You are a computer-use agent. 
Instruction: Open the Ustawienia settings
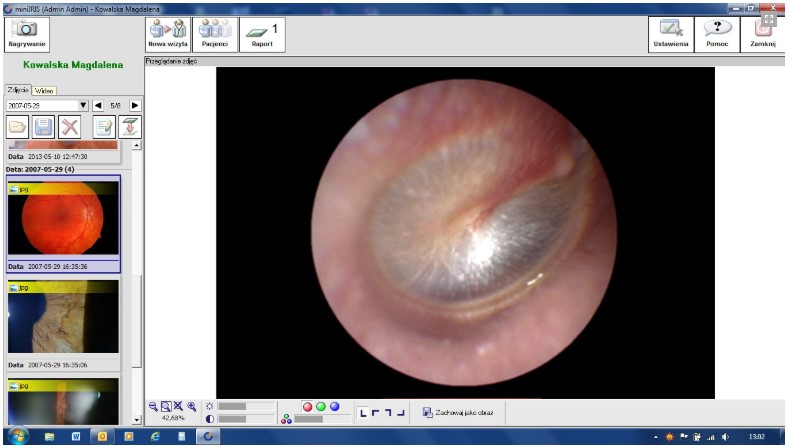pos(670,36)
